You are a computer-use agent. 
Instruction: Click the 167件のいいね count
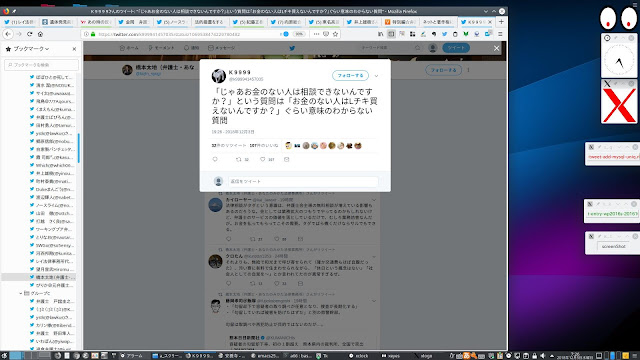(264, 146)
